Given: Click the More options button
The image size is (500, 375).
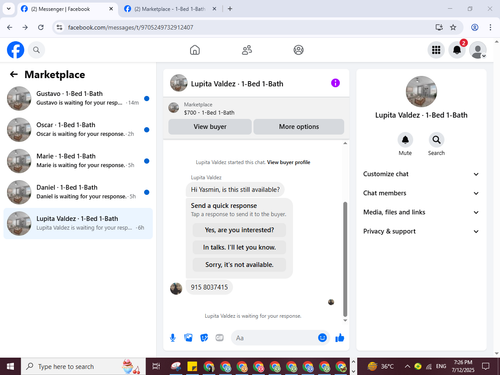Looking at the screenshot, I should coord(299,127).
